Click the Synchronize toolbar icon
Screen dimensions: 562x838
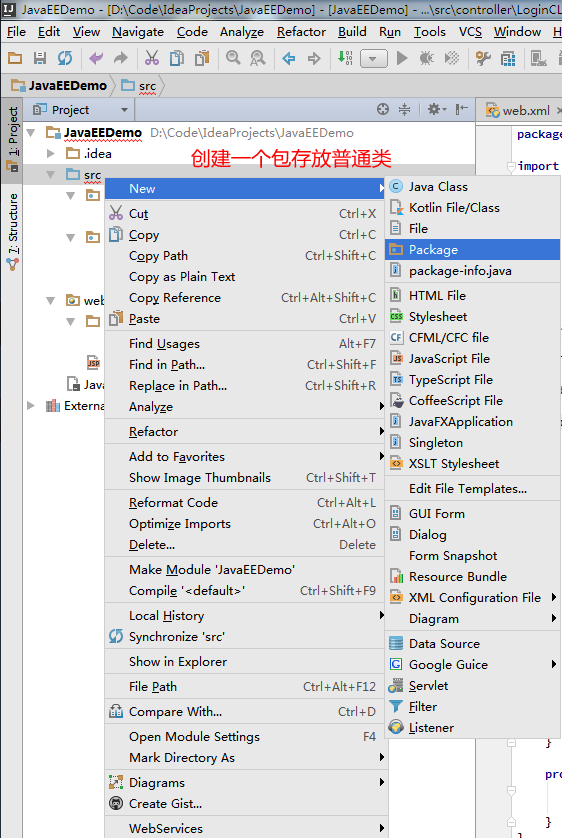pyautogui.click(x=65, y=58)
